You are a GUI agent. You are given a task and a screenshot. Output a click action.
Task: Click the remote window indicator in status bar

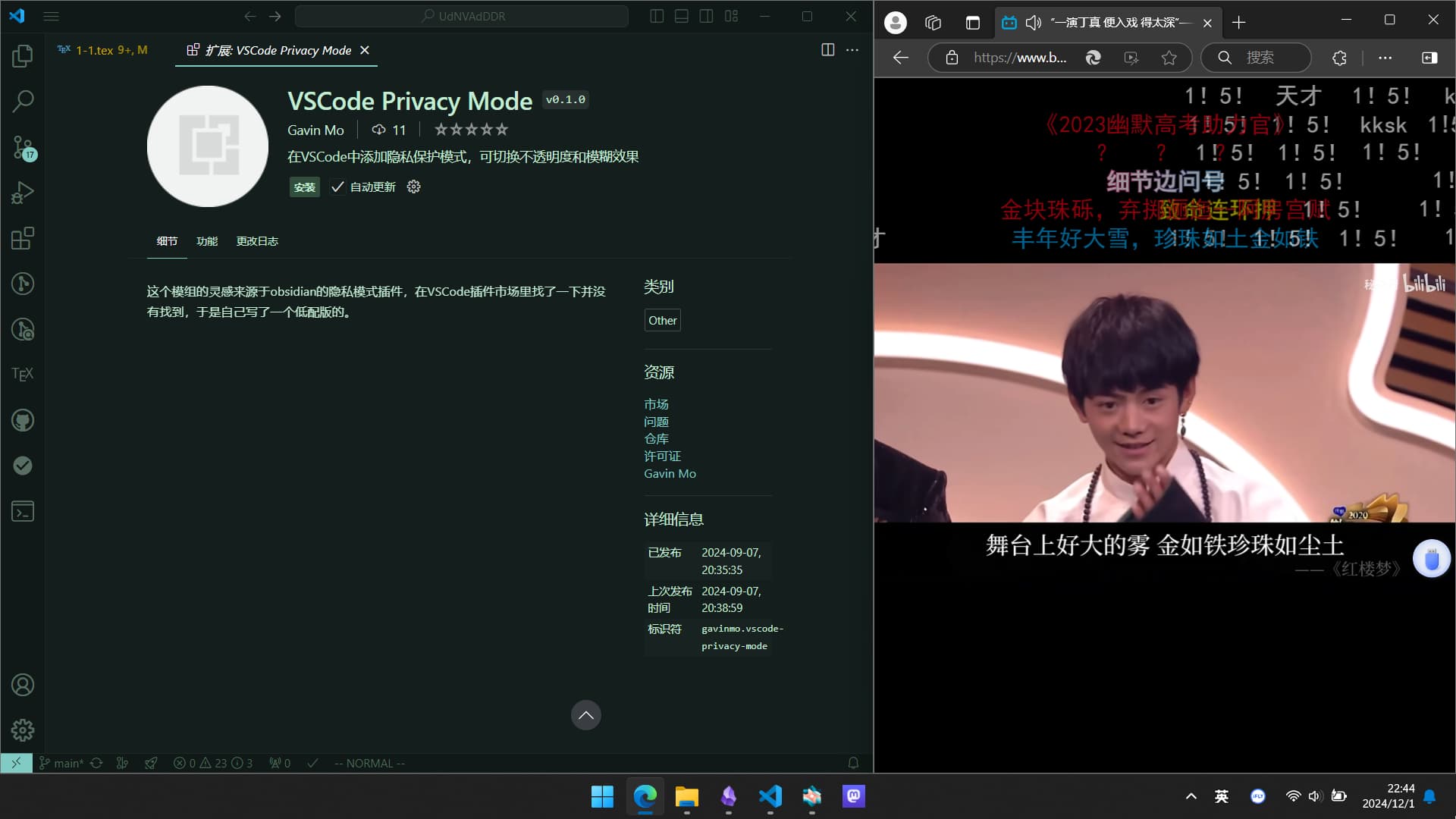(16, 763)
